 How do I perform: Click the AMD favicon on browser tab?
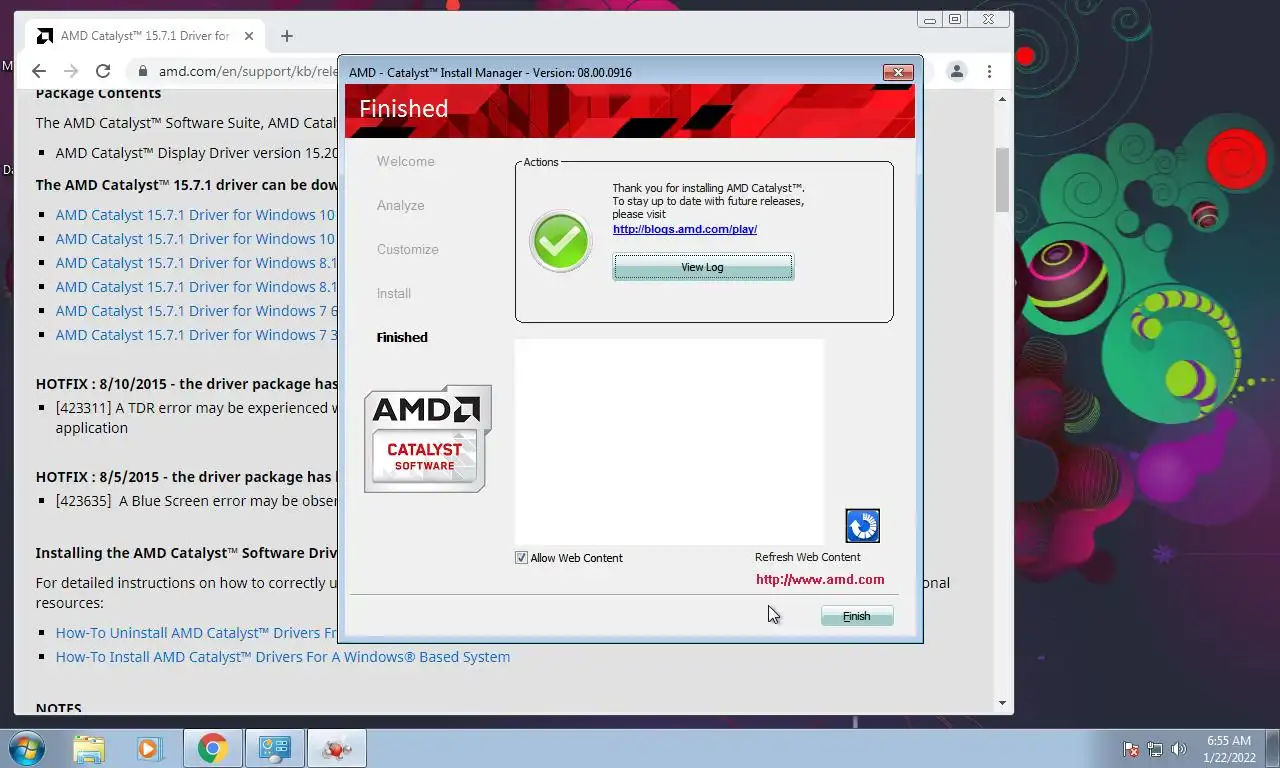[x=44, y=36]
